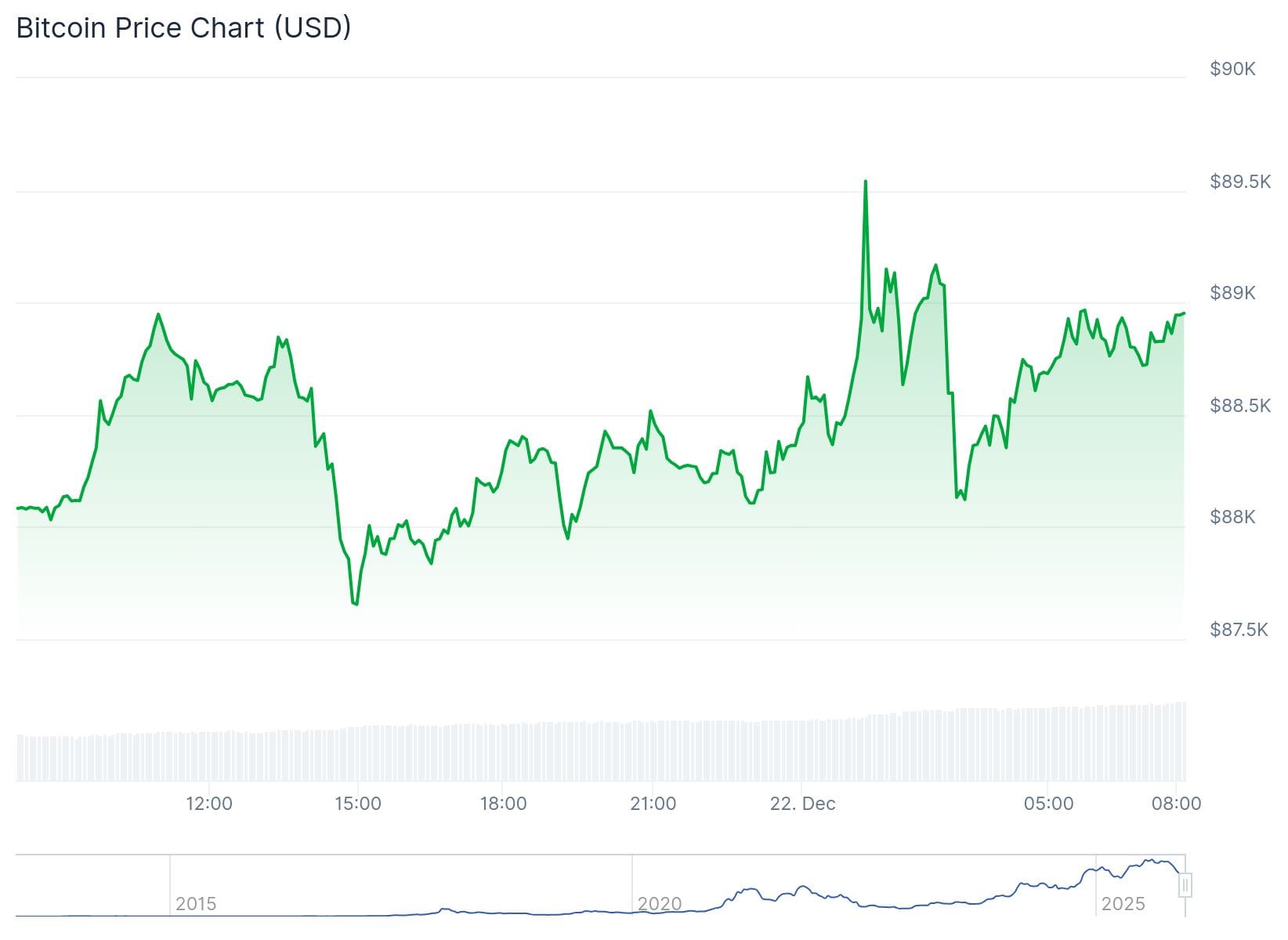
Task: Click the 05:00 time axis label
Action: coord(1048,804)
